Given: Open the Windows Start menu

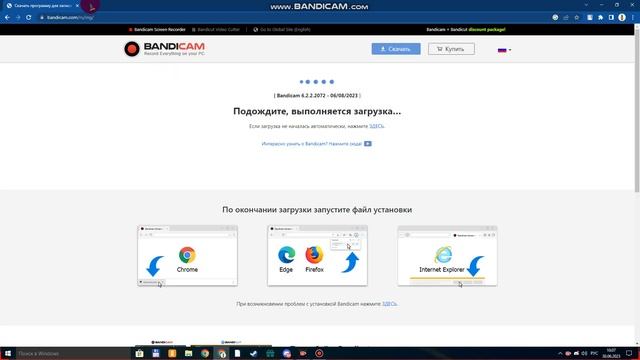Looking at the screenshot, I should pos(7,353).
